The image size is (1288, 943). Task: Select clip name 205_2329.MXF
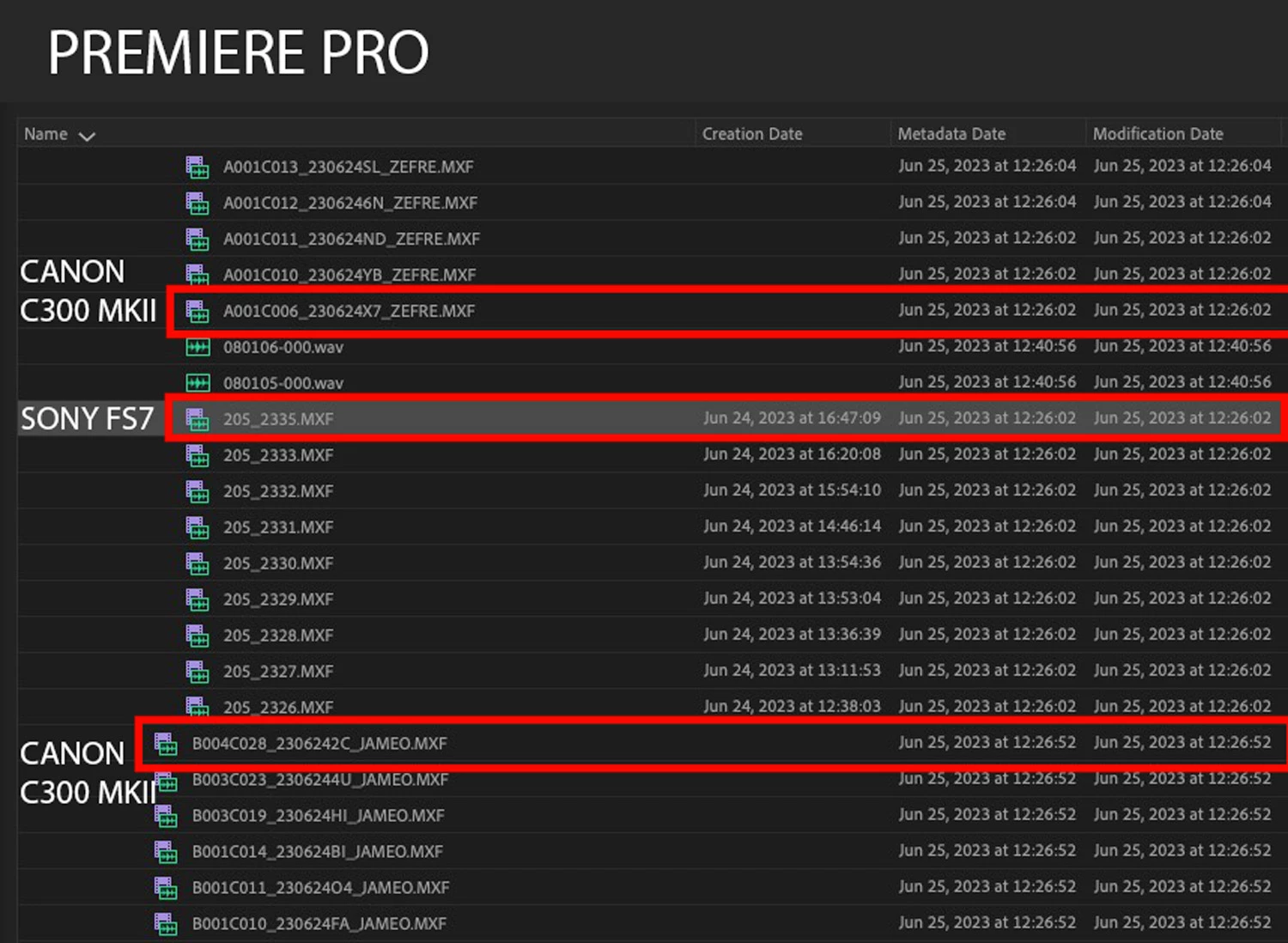tap(278, 599)
